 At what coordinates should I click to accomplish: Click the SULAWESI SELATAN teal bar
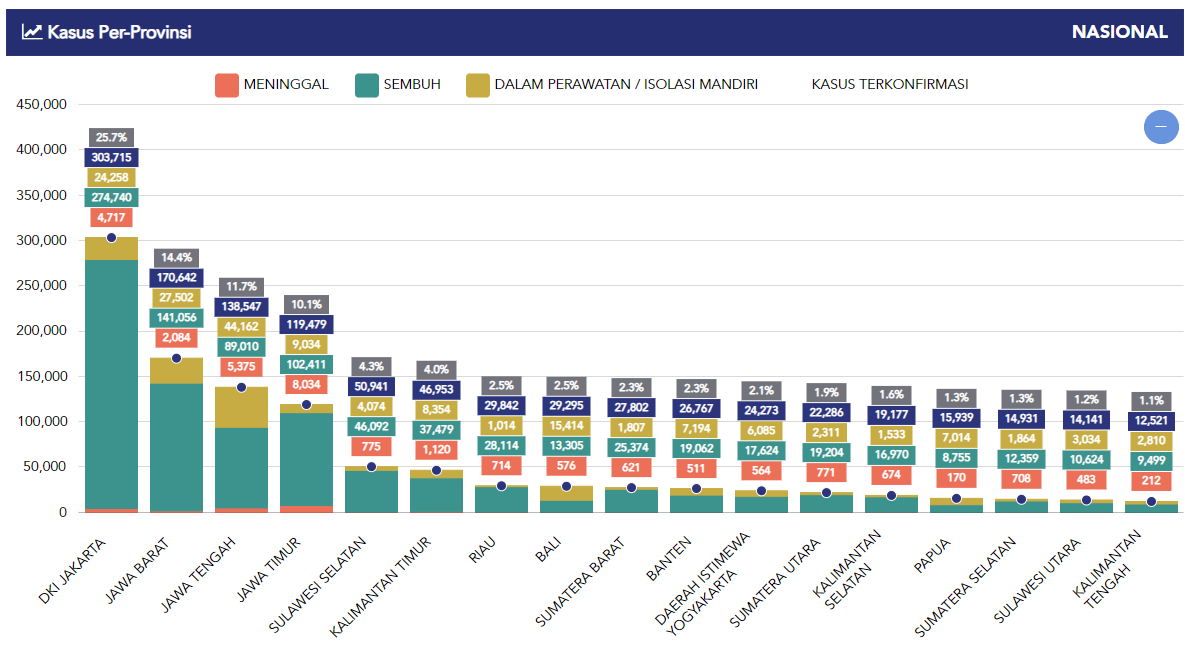pos(372,491)
